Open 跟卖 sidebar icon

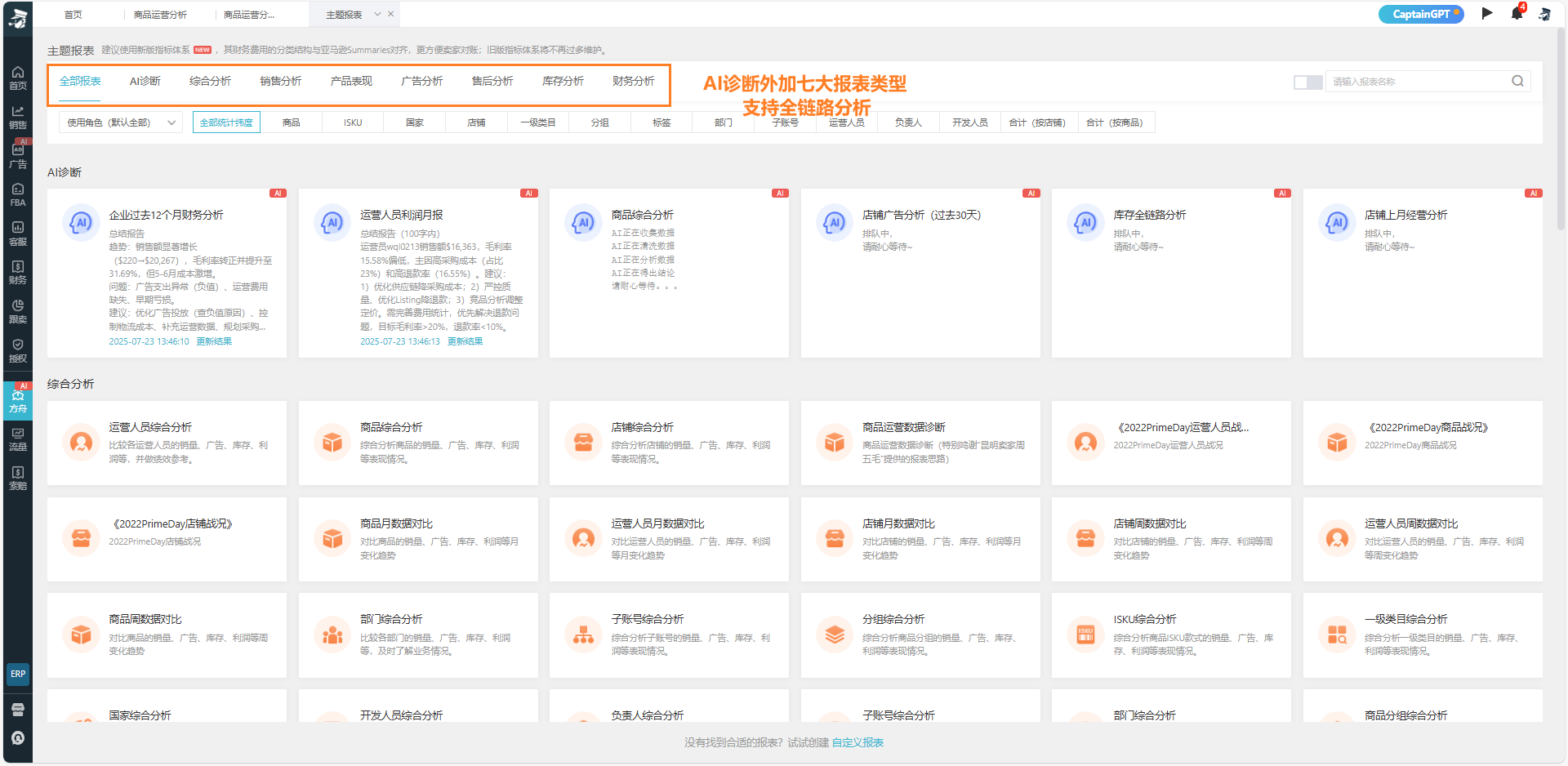[17, 311]
